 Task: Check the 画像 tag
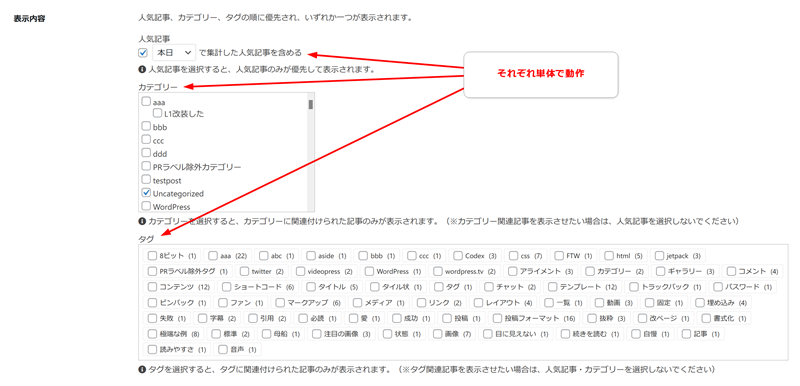point(437,334)
